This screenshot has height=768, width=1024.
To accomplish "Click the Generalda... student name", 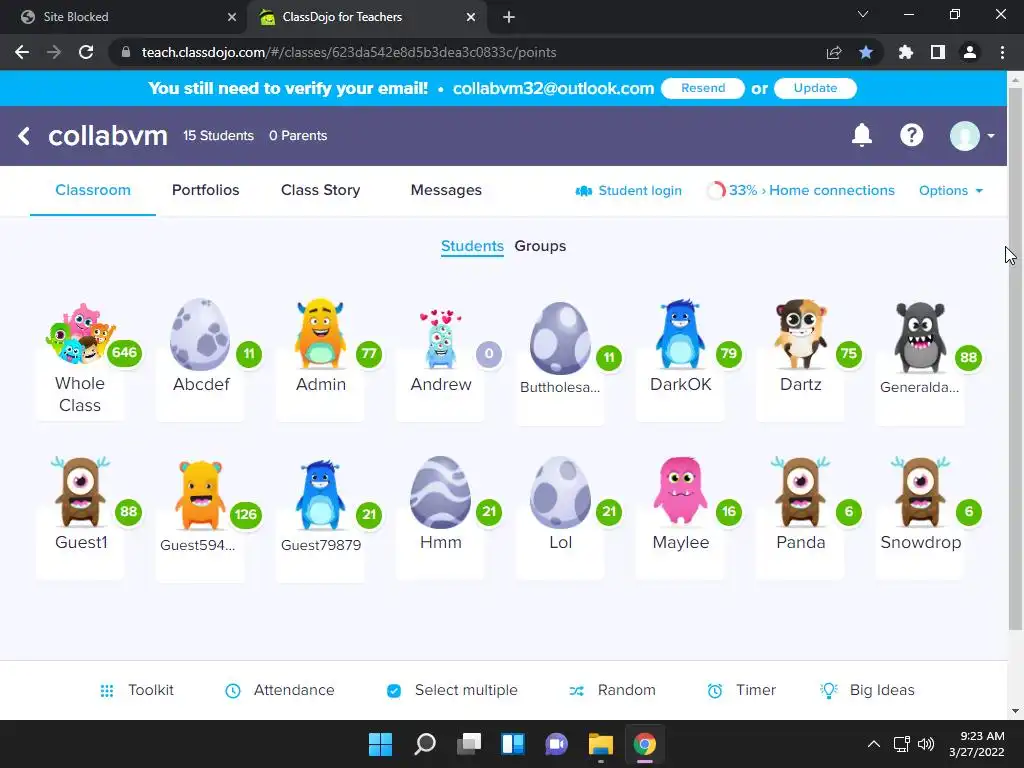I will [920, 387].
